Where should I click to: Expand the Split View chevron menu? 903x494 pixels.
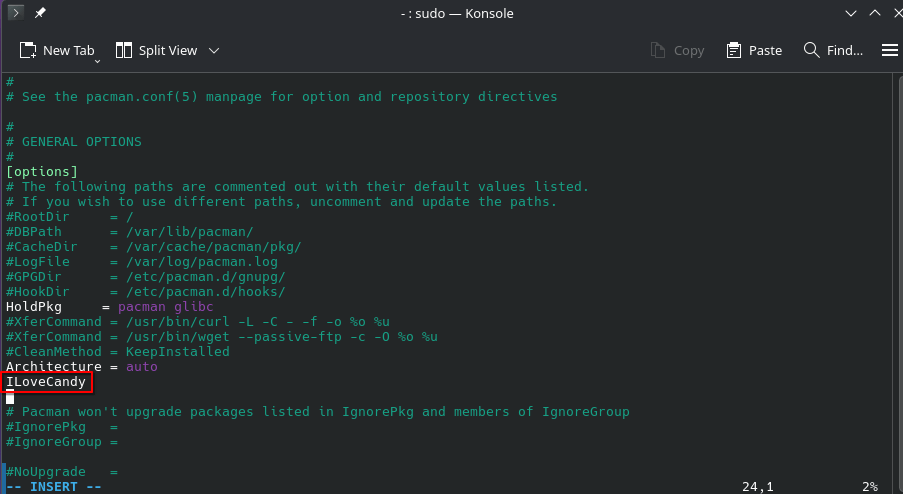point(213,50)
